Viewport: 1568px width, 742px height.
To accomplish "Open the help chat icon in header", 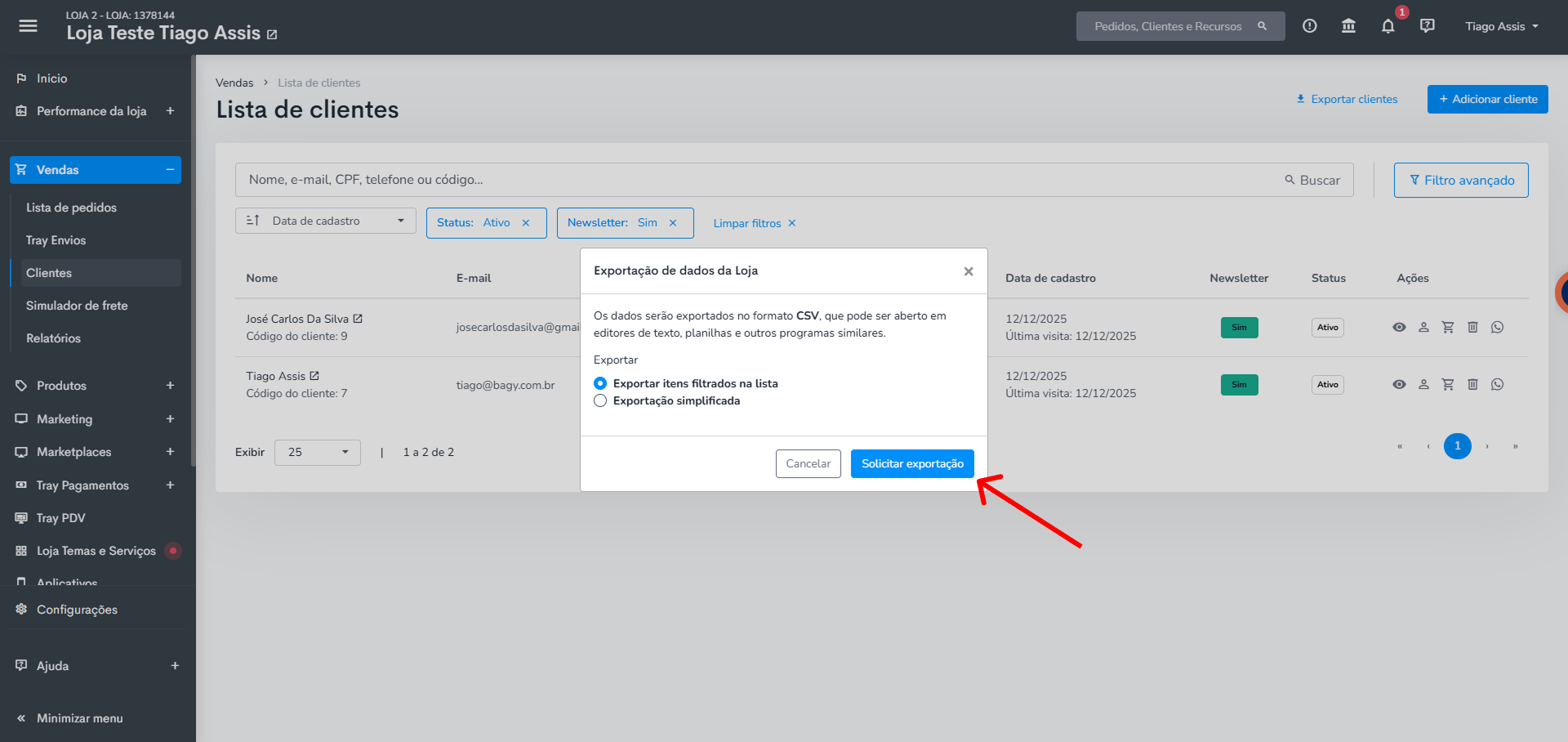I will pos(1427,26).
